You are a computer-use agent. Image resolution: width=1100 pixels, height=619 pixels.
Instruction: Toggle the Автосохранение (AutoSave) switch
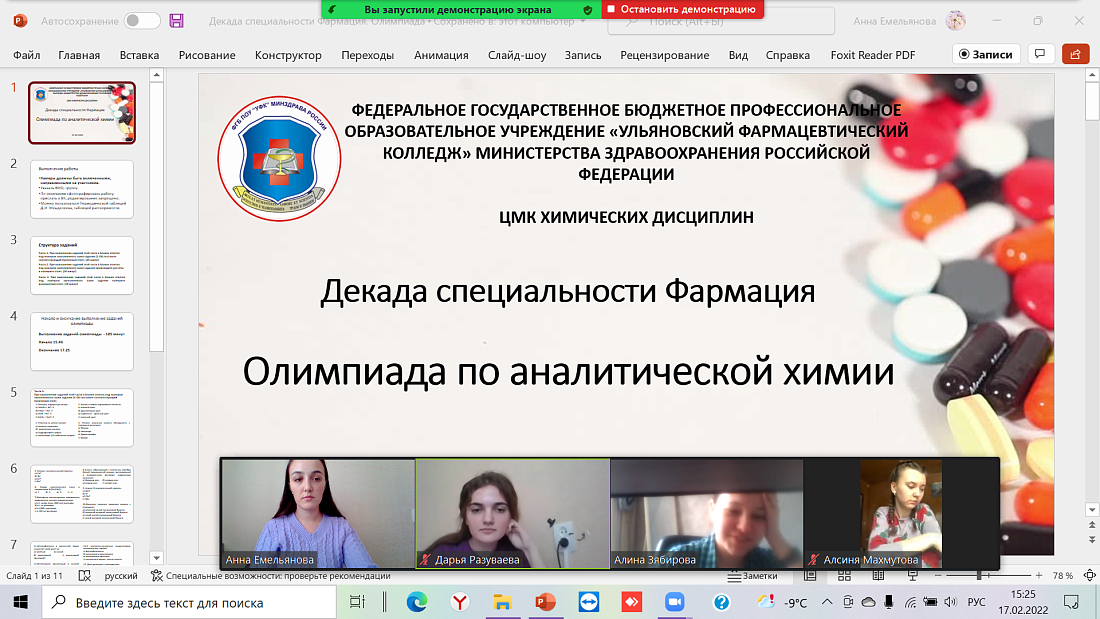point(140,19)
